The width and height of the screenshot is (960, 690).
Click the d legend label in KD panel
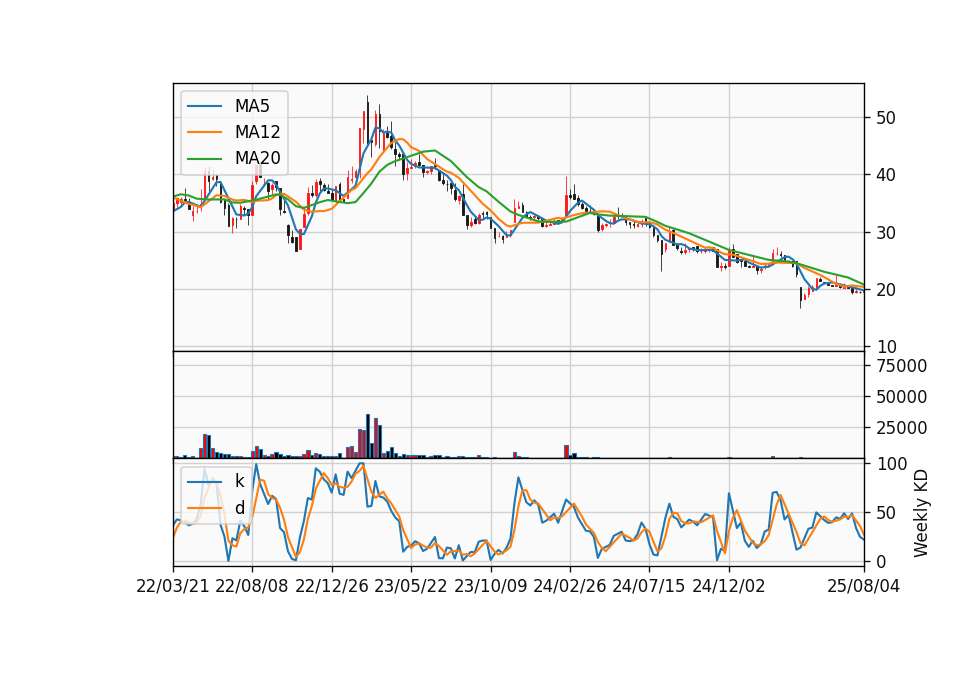point(239,508)
